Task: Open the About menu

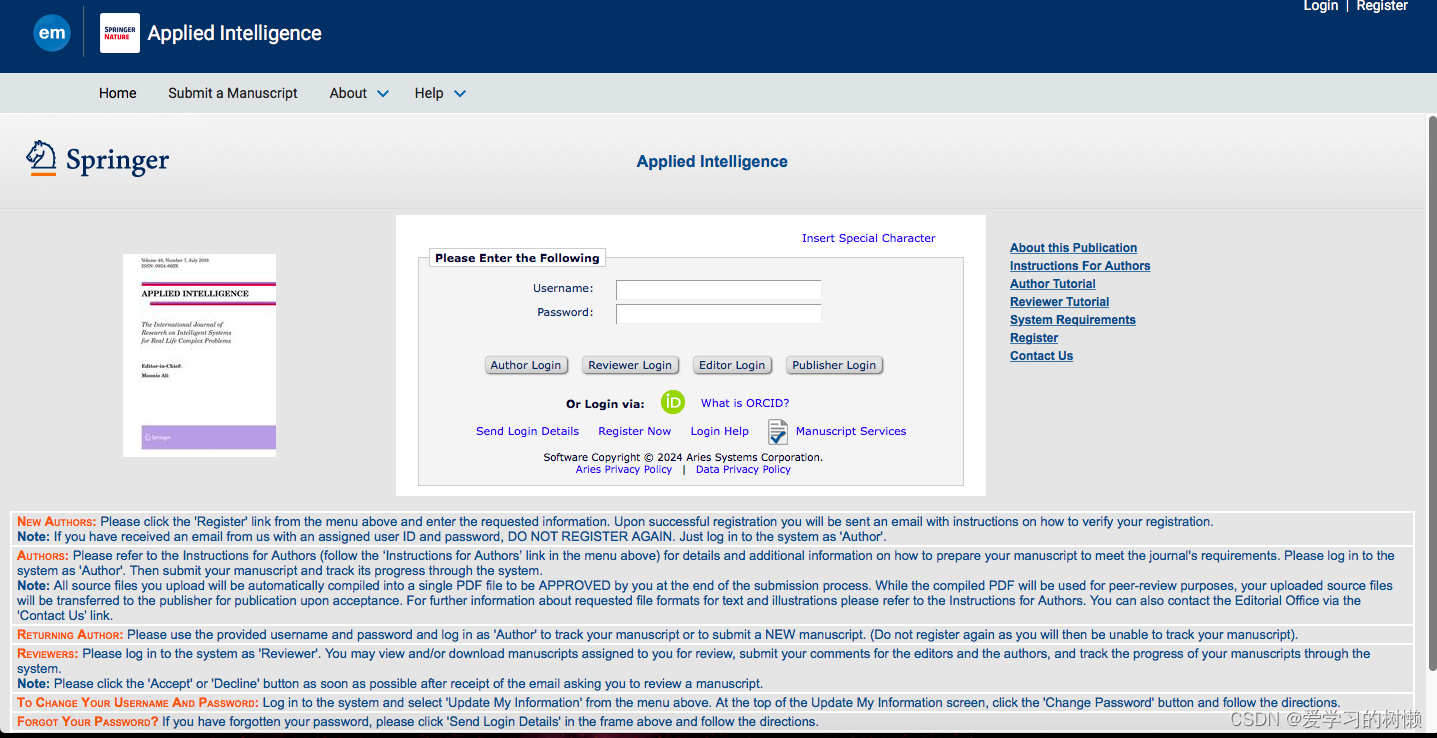Action: point(348,93)
